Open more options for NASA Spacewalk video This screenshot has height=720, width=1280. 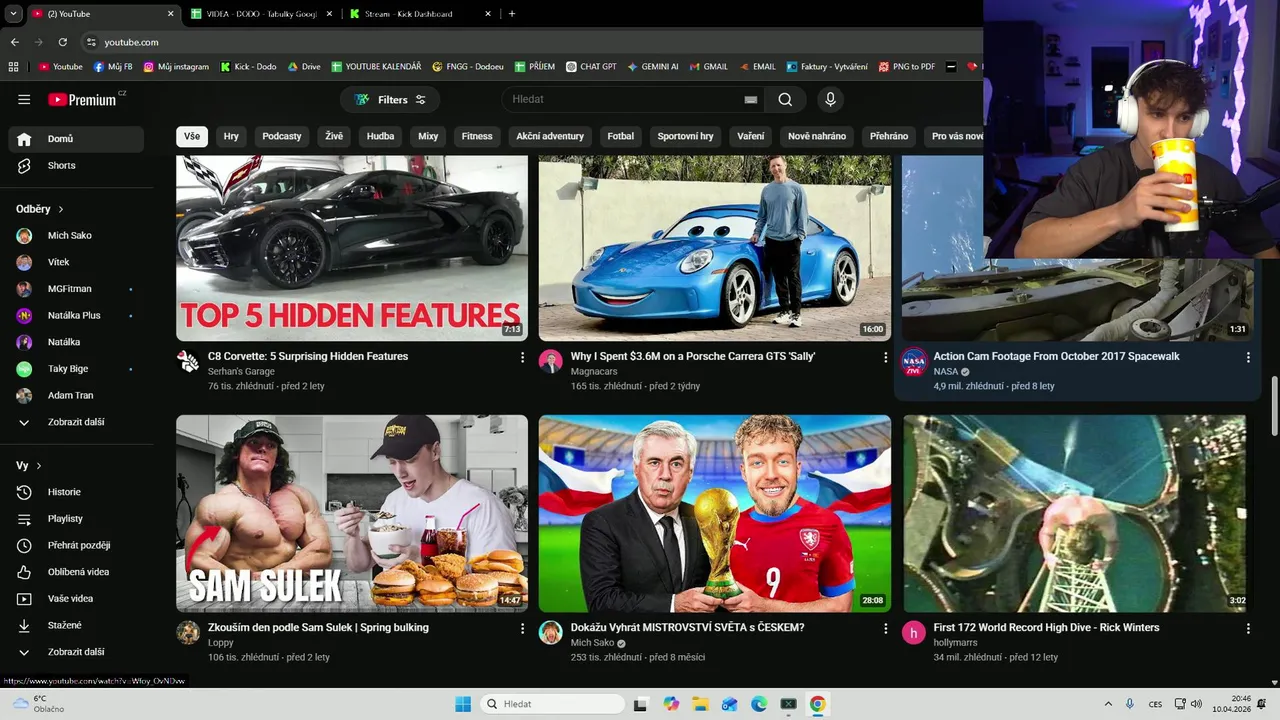tap(1248, 357)
